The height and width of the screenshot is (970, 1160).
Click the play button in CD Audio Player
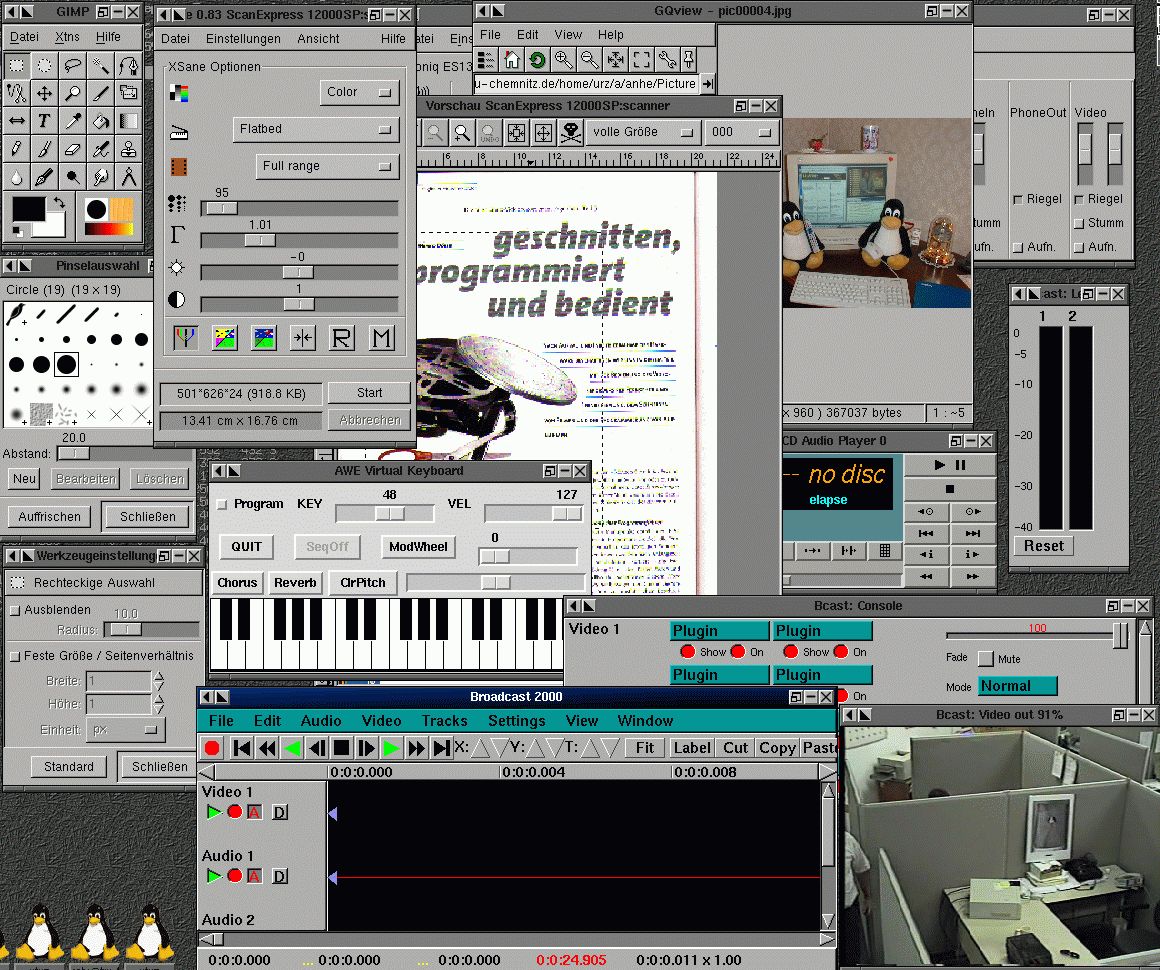tap(939, 465)
